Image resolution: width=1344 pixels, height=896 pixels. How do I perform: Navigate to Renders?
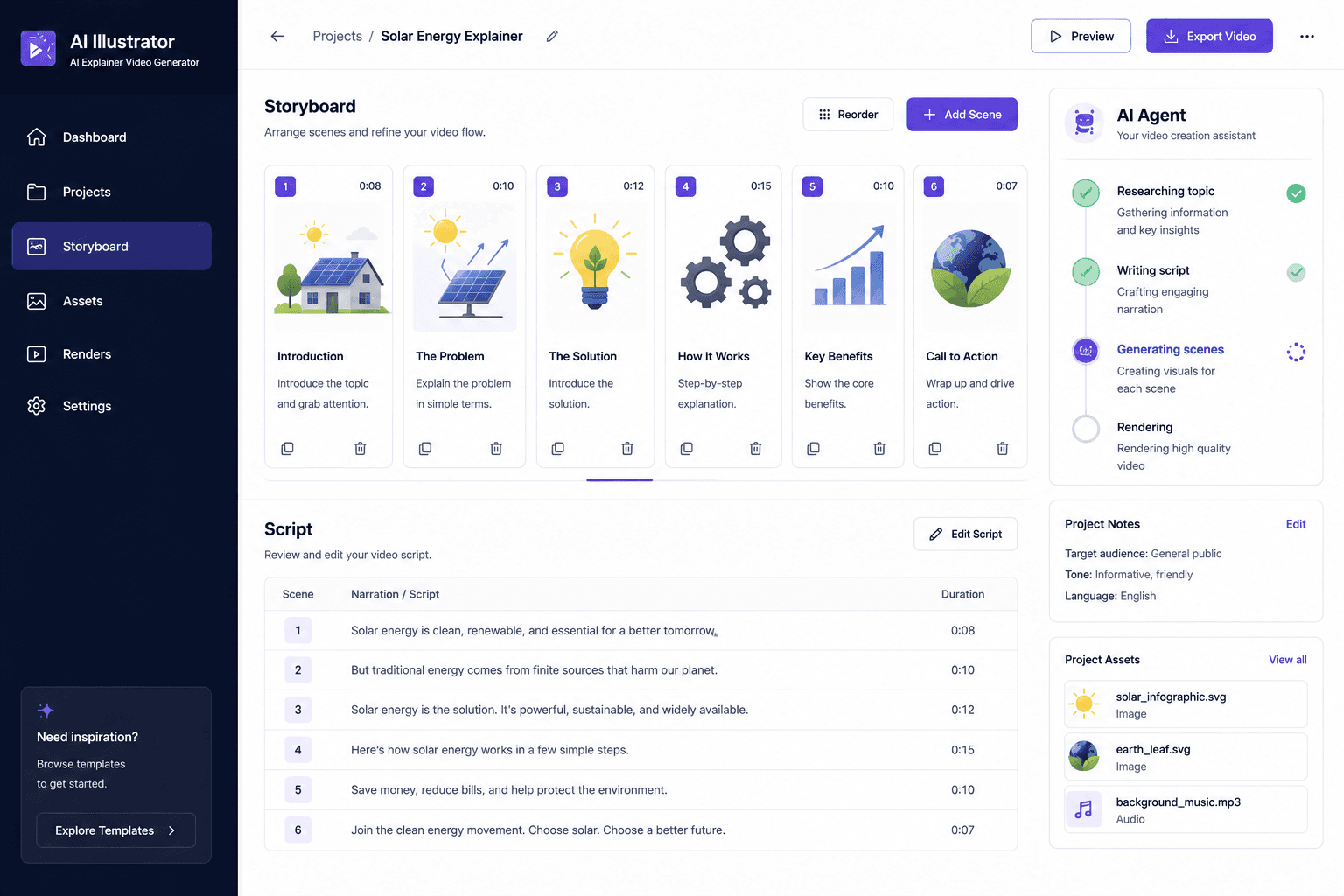(x=112, y=354)
